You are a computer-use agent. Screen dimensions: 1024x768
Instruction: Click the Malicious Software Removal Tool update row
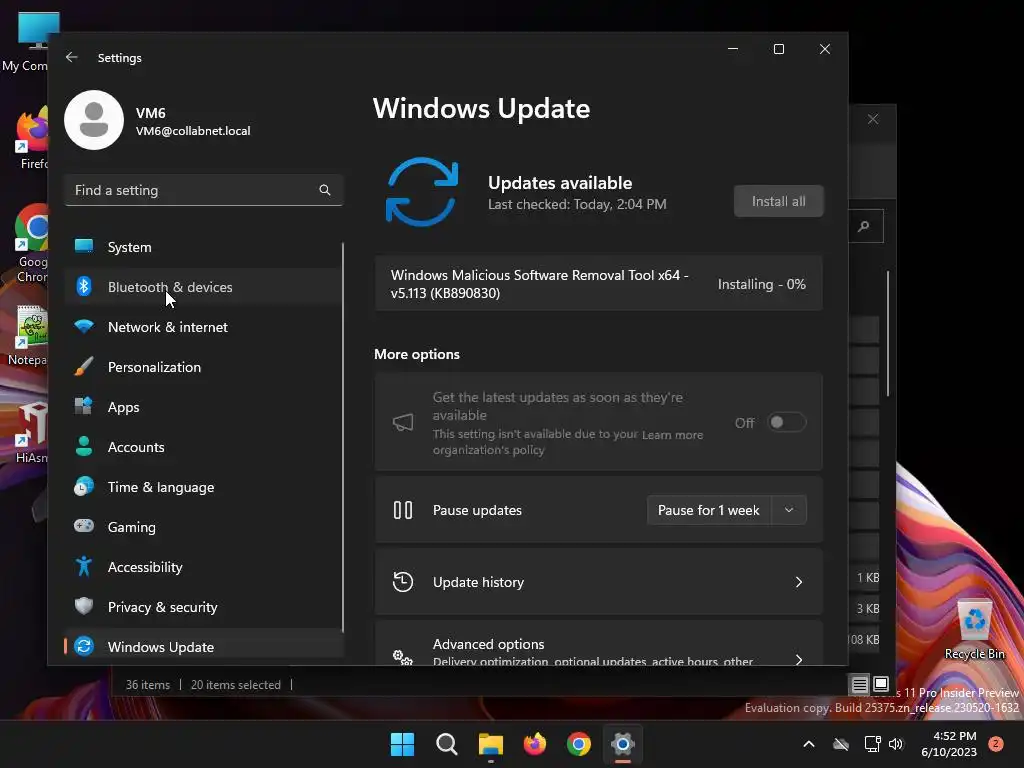[598, 284]
